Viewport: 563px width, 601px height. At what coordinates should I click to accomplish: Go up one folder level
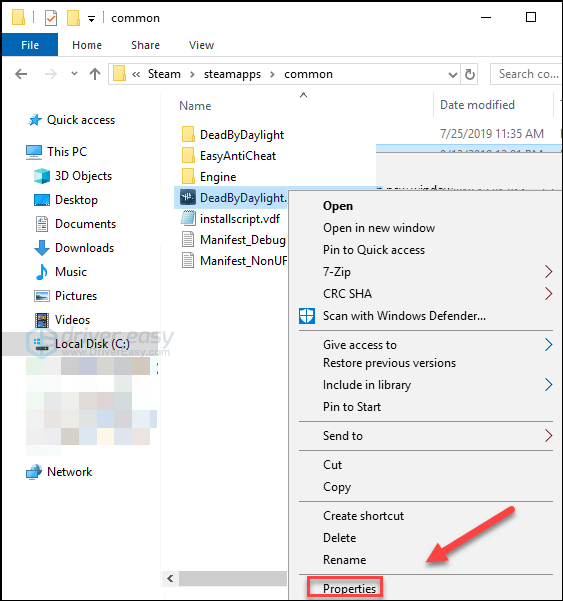[x=95, y=74]
